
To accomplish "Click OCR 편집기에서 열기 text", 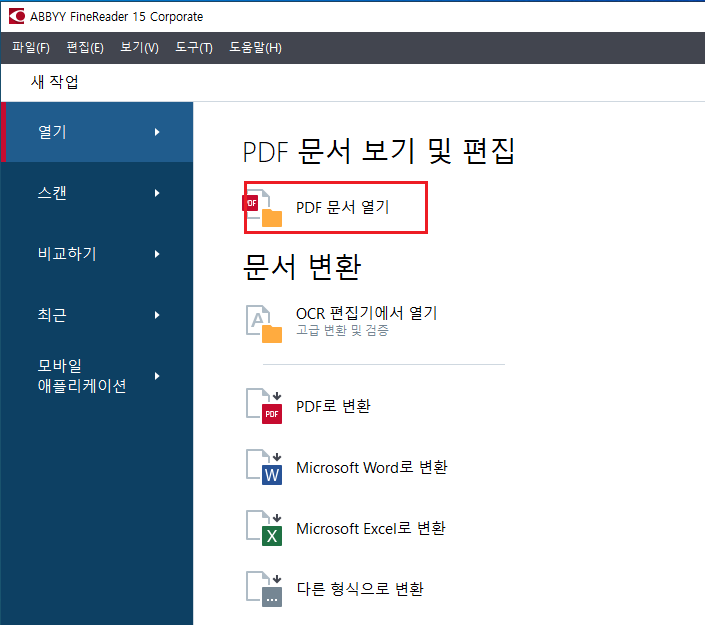I will click(x=366, y=313).
